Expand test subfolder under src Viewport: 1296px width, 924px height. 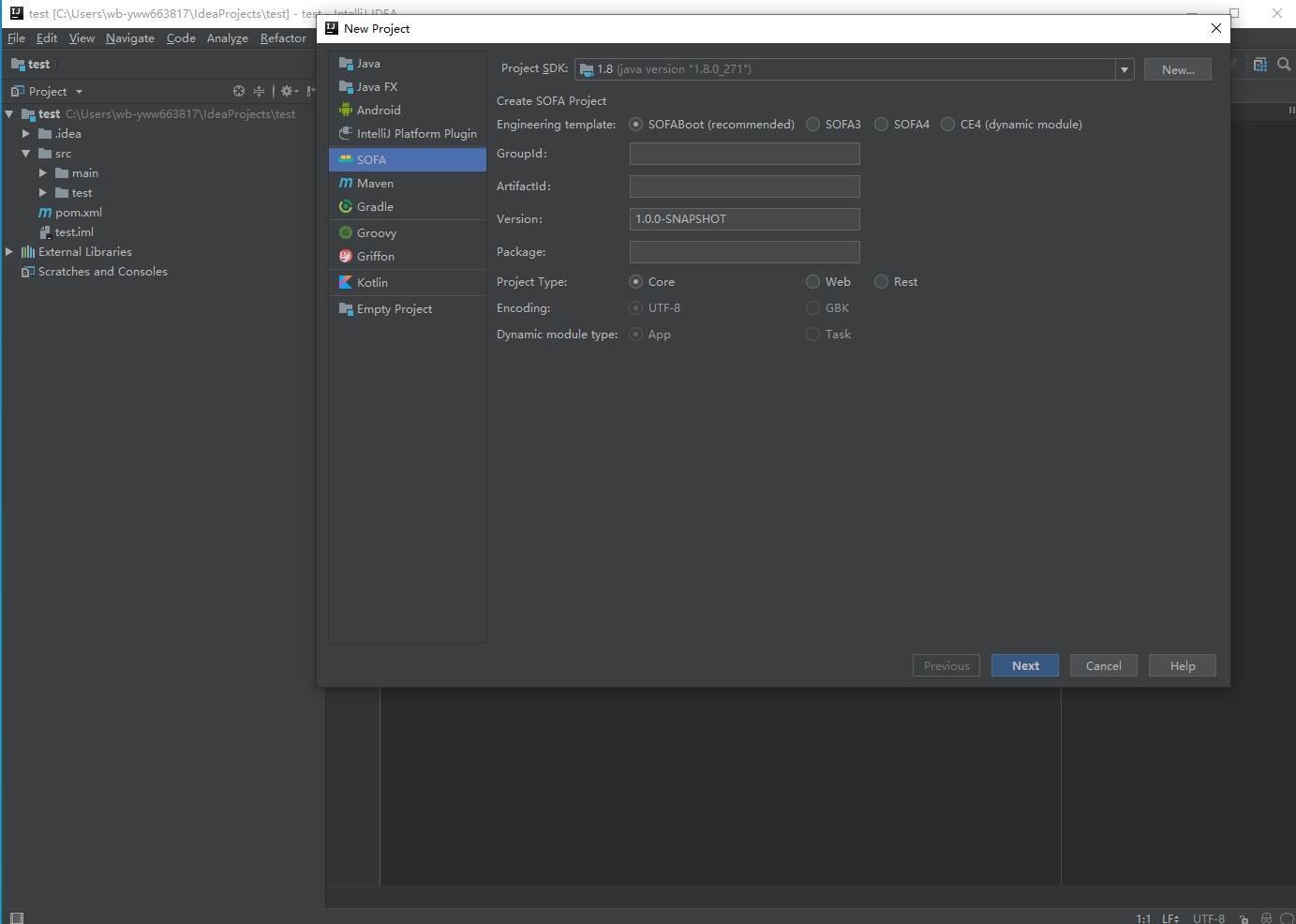(x=43, y=193)
